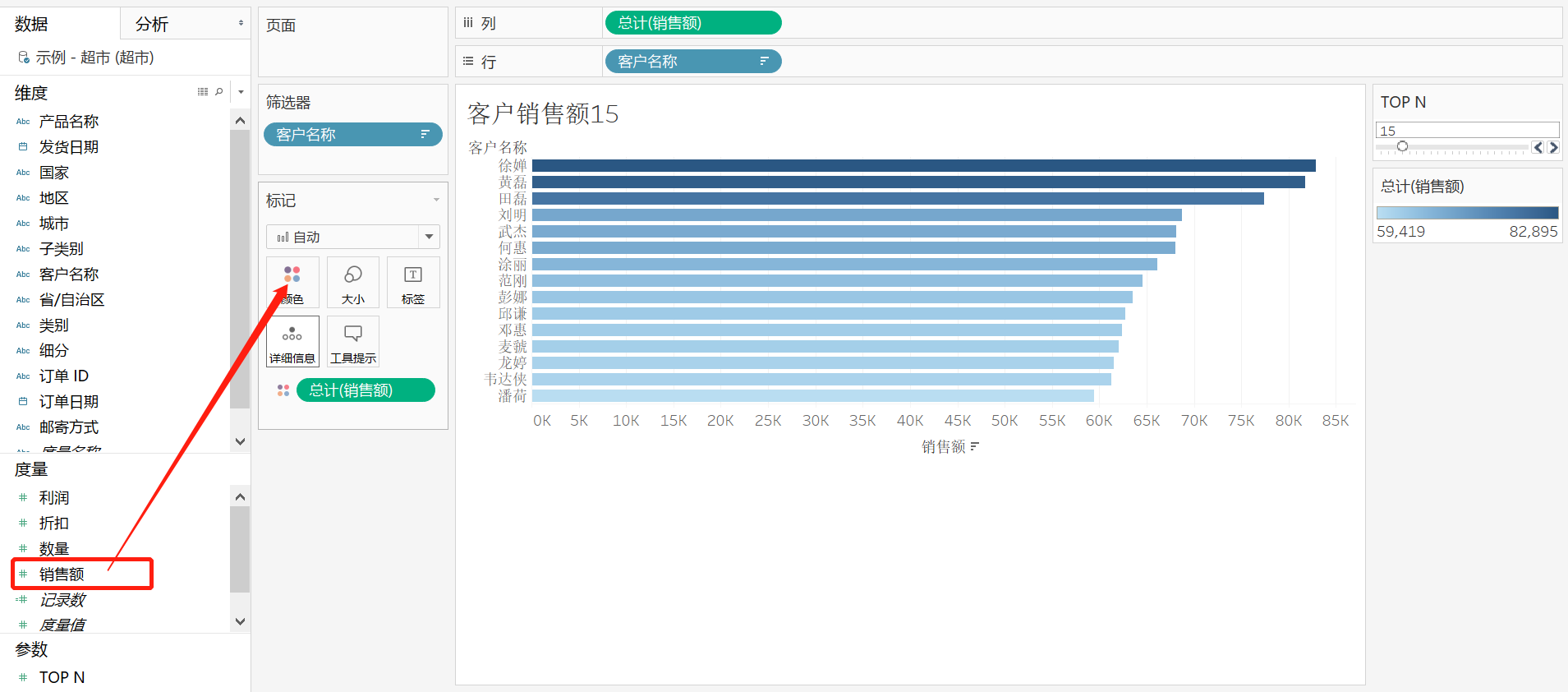Click the bar for customer 潘荷
Viewport: 1568px width, 692px height.
coord(813,395)
